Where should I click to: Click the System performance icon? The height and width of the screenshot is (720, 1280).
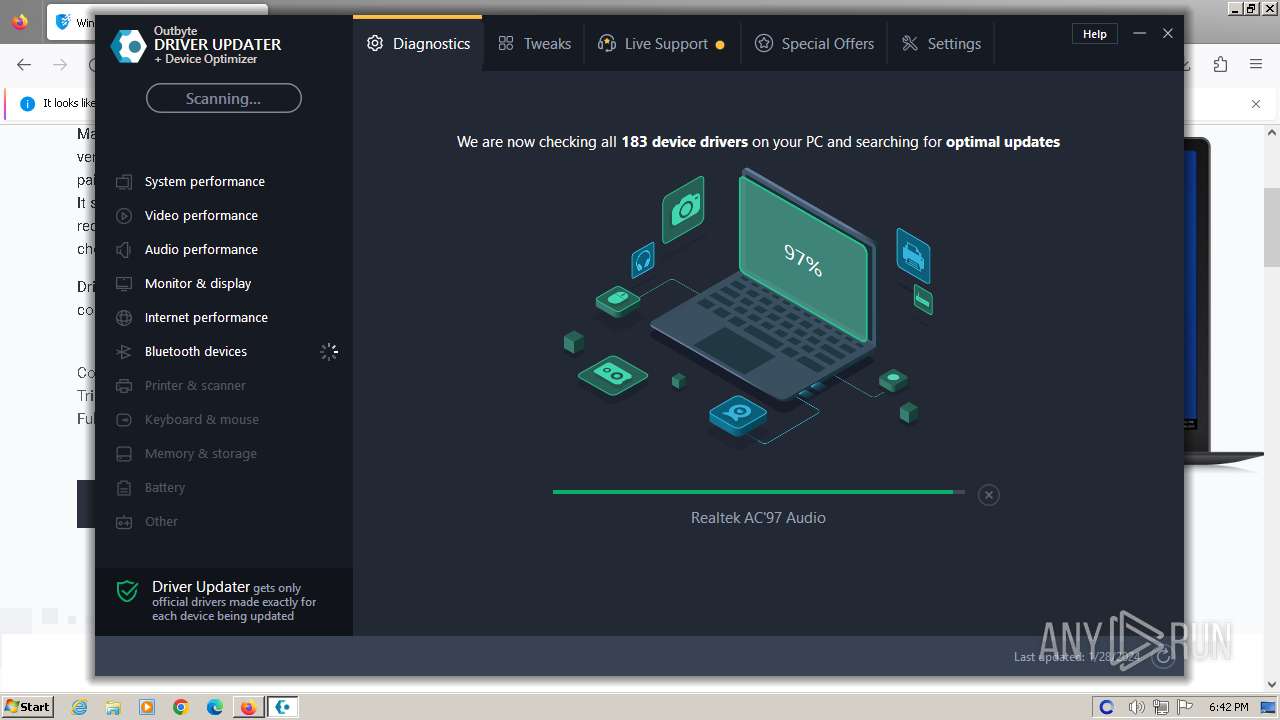coord(124,182)
